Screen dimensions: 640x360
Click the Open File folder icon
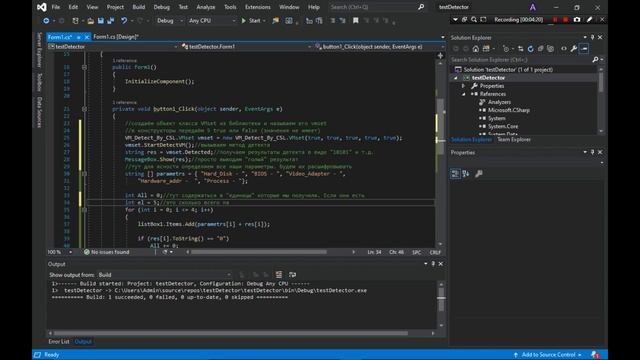pos(91,20)
